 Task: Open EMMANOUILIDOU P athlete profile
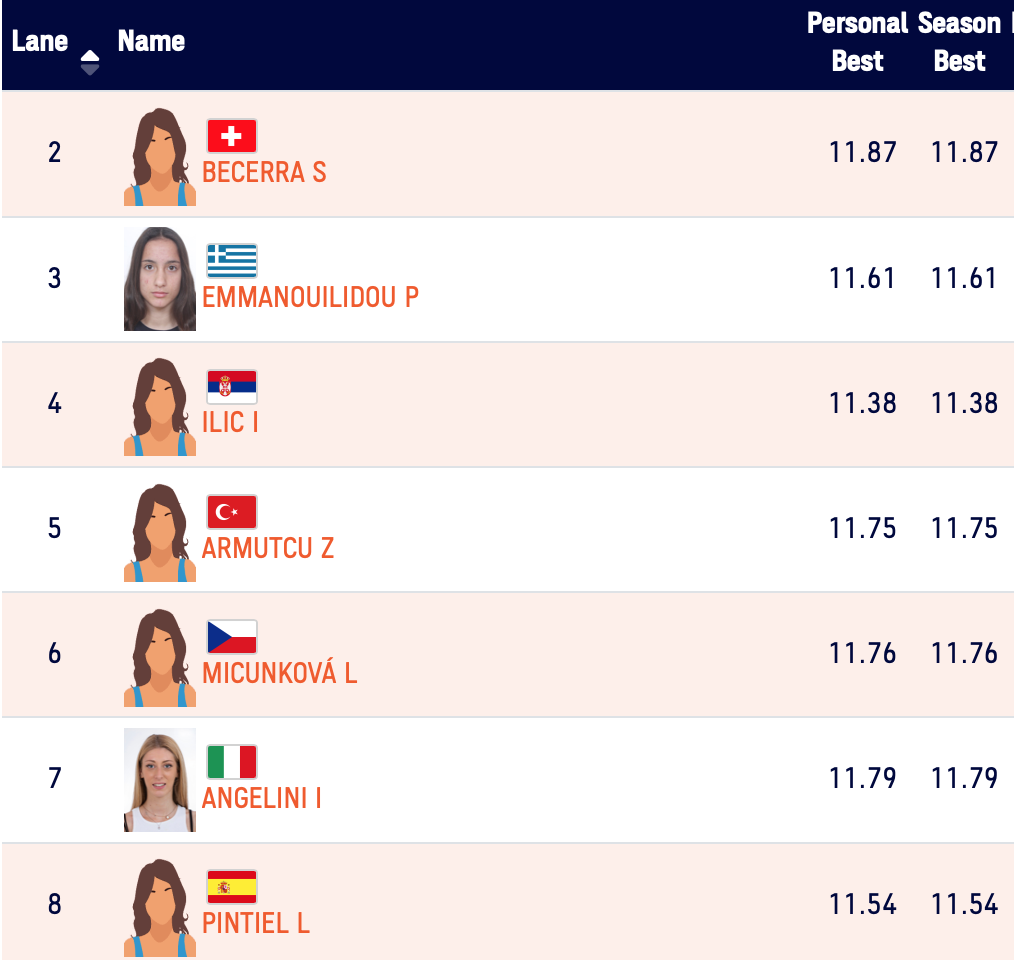click(x=310, y=297)
